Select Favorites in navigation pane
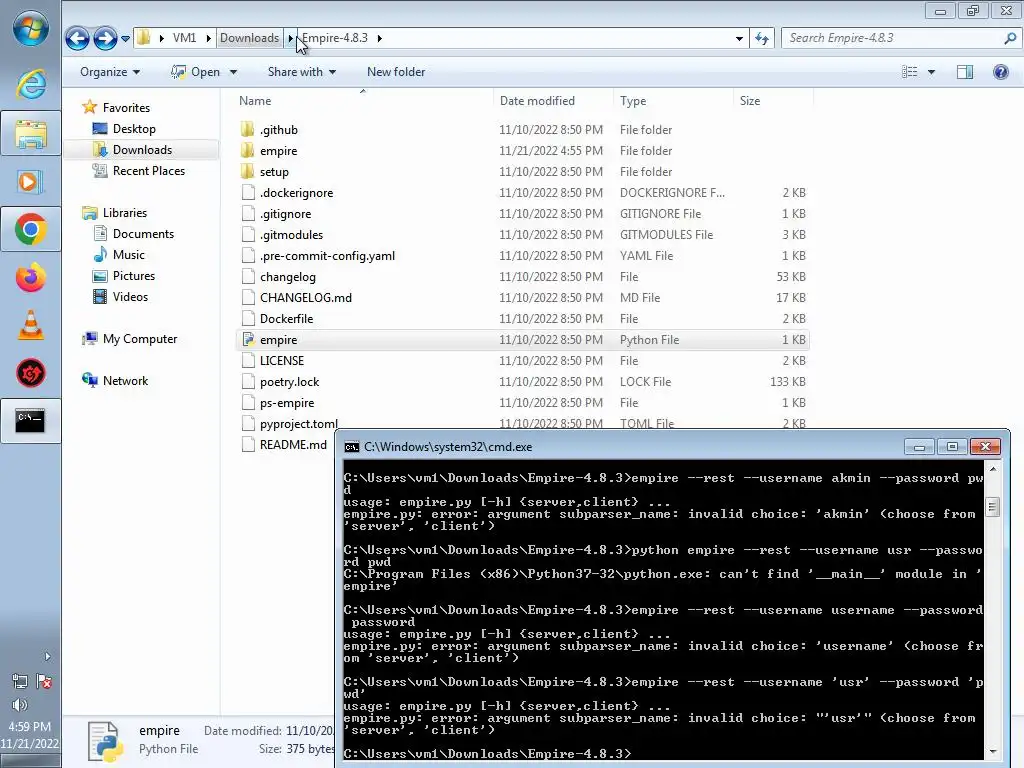The height and width of the screenshot is (768, 1024). (126, 108)
